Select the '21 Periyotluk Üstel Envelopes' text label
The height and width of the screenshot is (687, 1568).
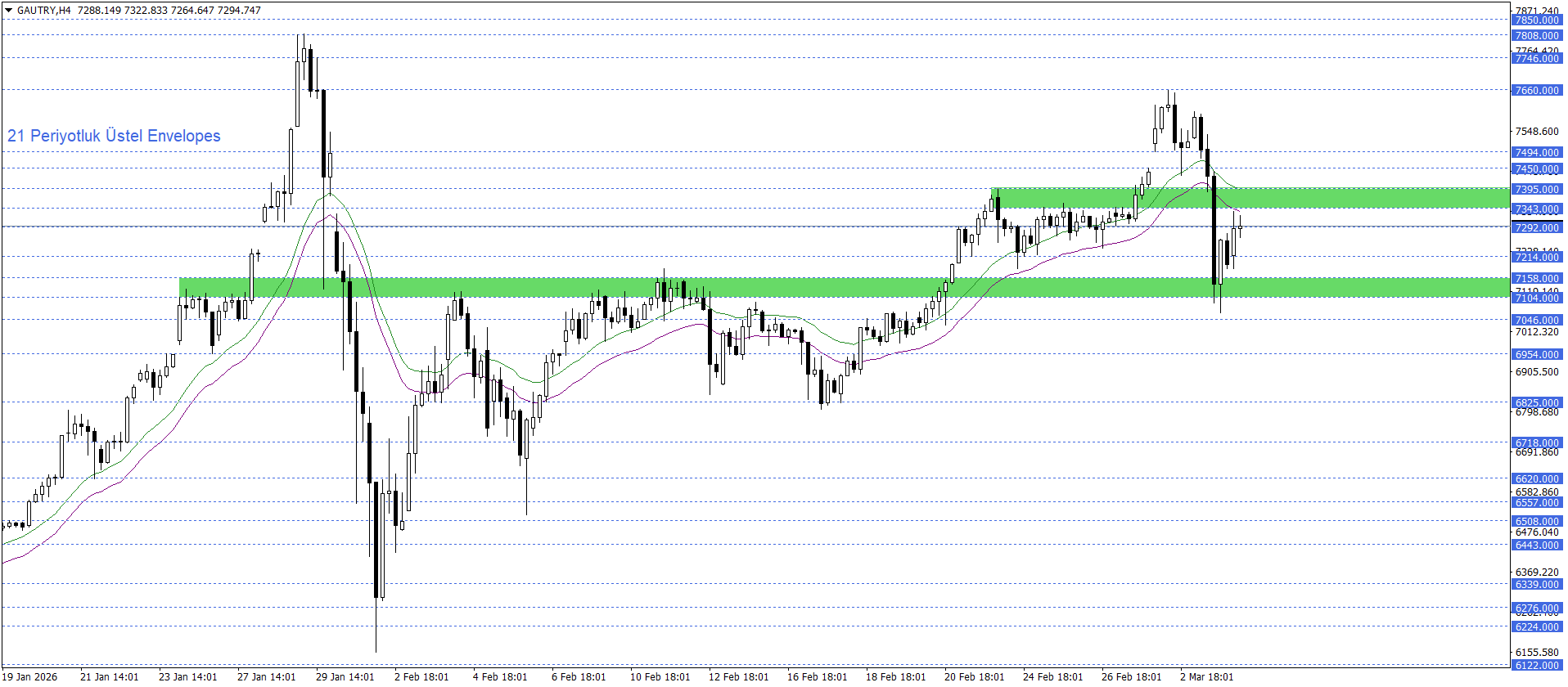tap(114, 136)
